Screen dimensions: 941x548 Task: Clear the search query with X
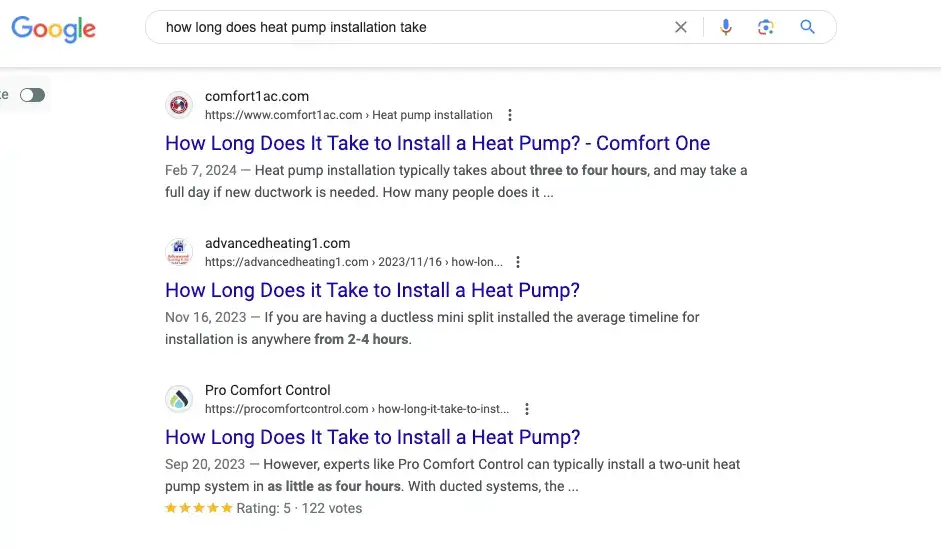681,27
